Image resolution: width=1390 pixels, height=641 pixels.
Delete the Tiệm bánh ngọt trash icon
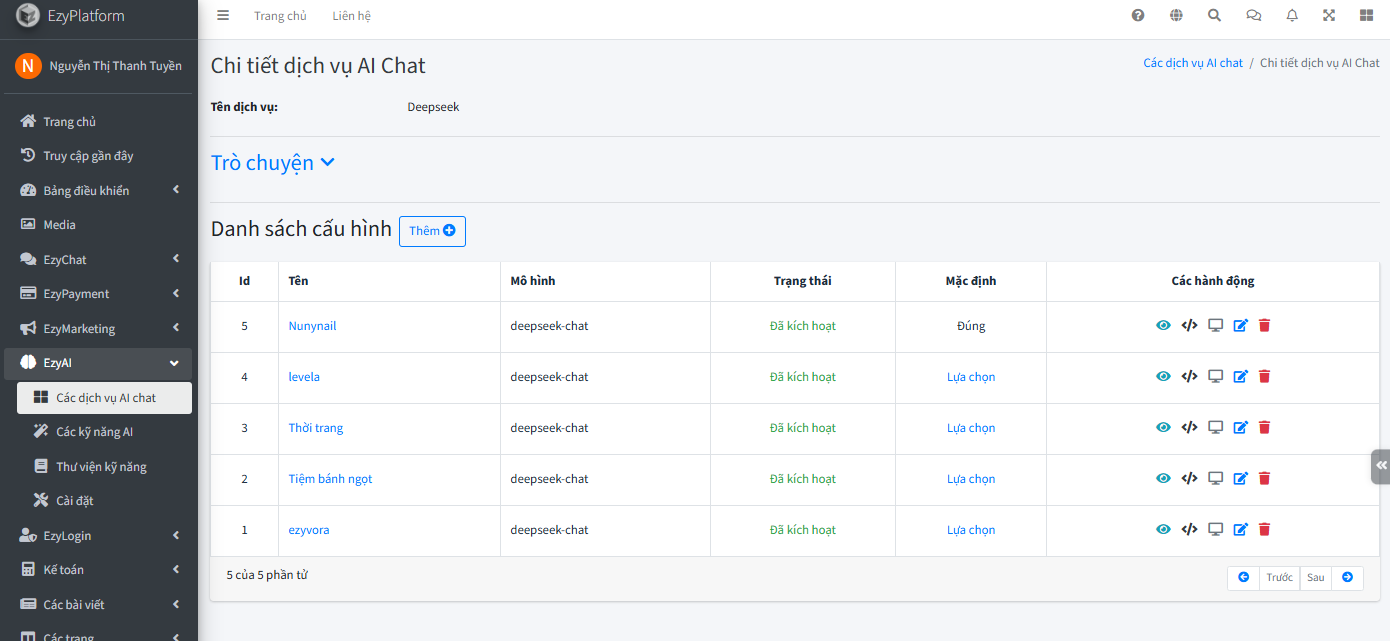click(x=1264, y=478)
